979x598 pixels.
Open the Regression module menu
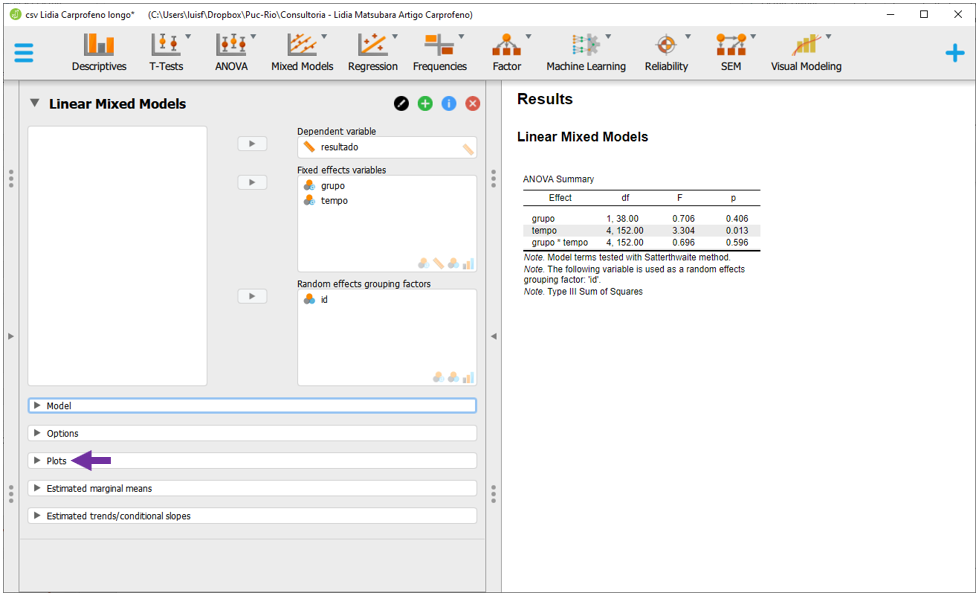coord(372,52)
